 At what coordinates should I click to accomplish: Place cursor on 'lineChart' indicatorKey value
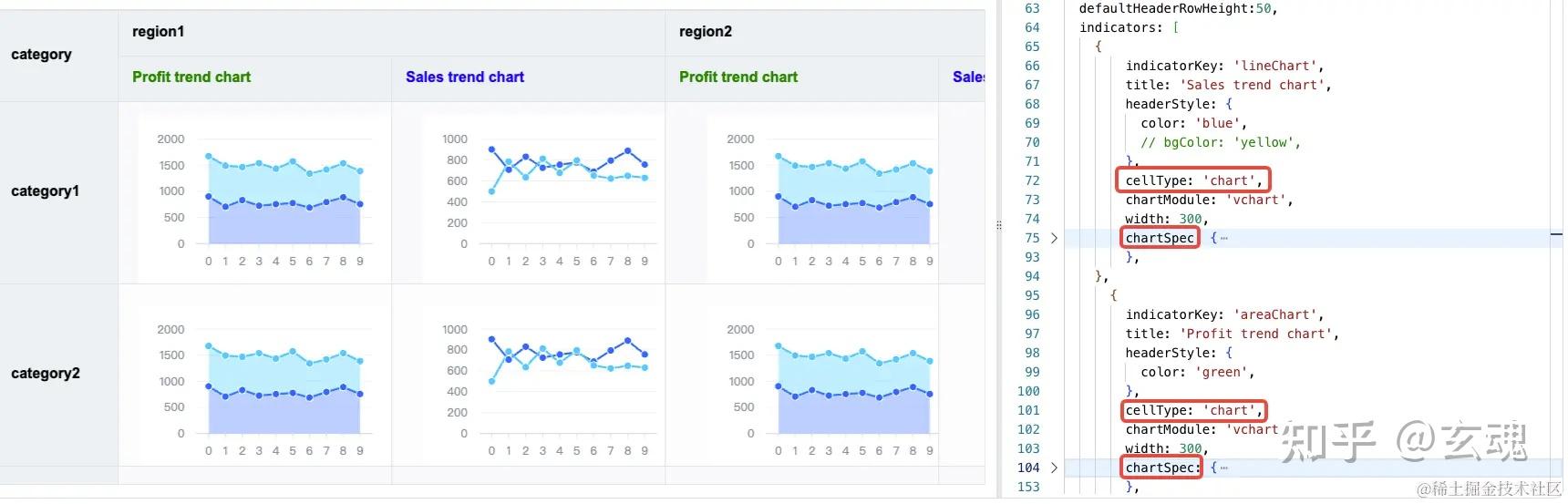1274,66
